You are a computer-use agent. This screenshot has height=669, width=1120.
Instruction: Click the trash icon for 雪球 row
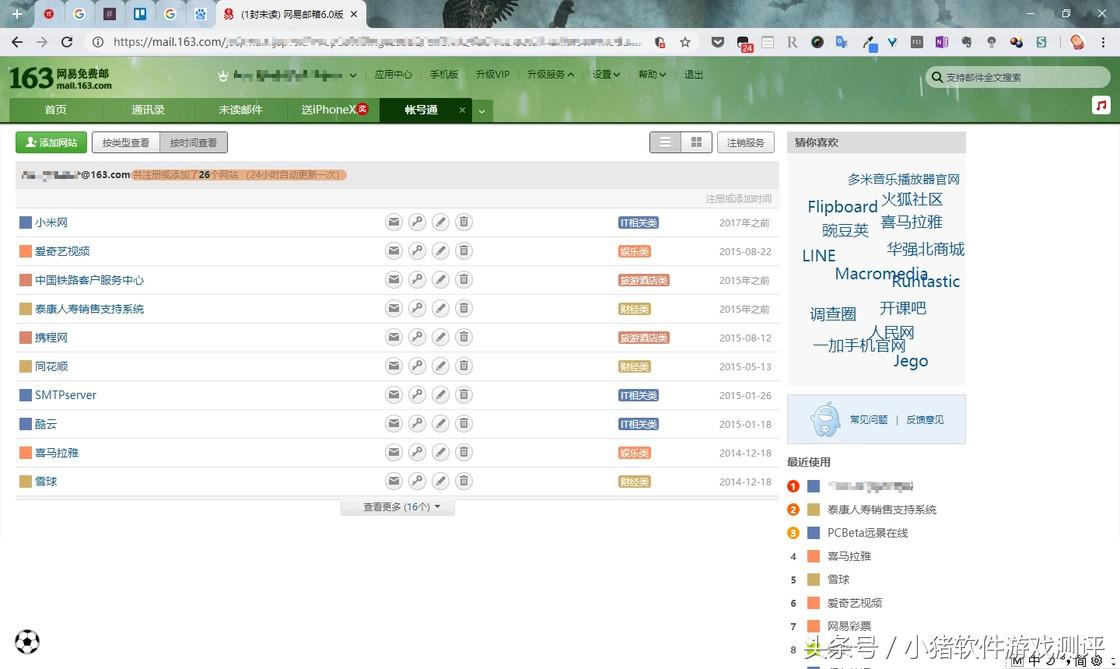[464, 481]
